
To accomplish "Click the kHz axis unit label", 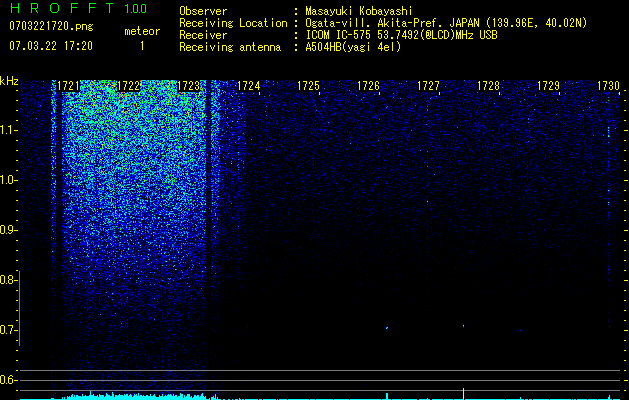I will tap(9, 81).
